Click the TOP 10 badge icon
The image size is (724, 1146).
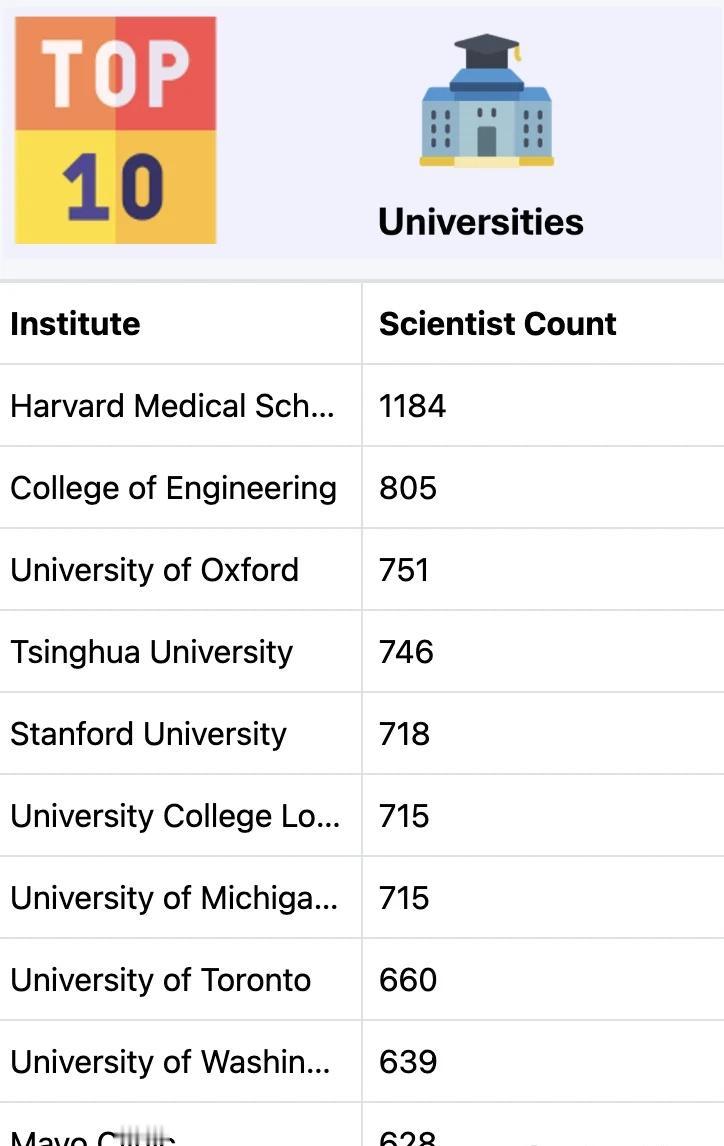(115, 130)
